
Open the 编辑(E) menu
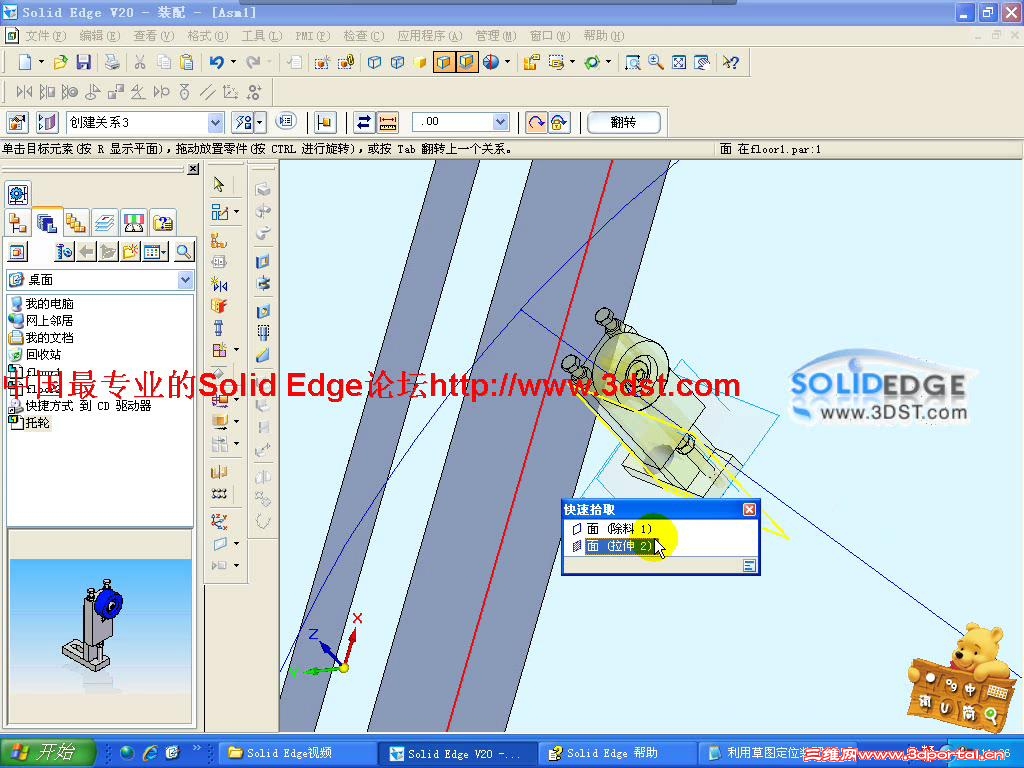pos(99,36)
